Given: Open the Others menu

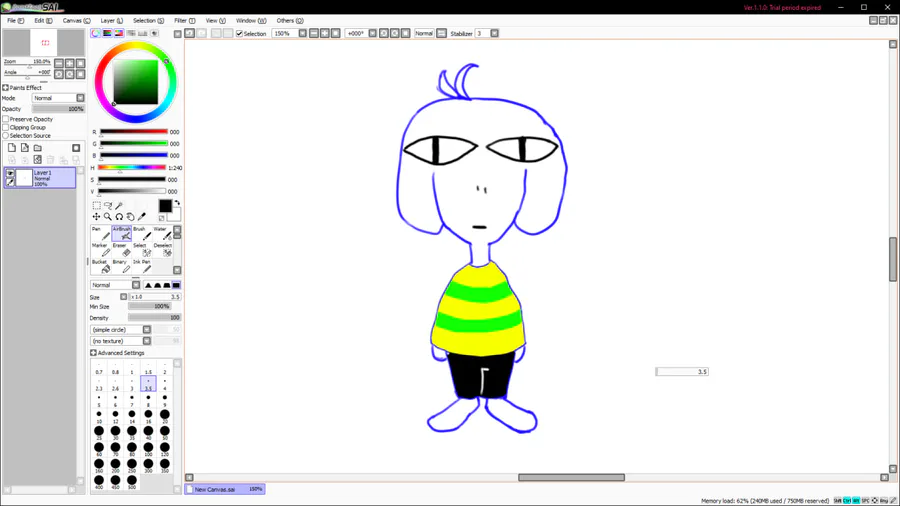Looking at the screenshot, I should point(290,21).
